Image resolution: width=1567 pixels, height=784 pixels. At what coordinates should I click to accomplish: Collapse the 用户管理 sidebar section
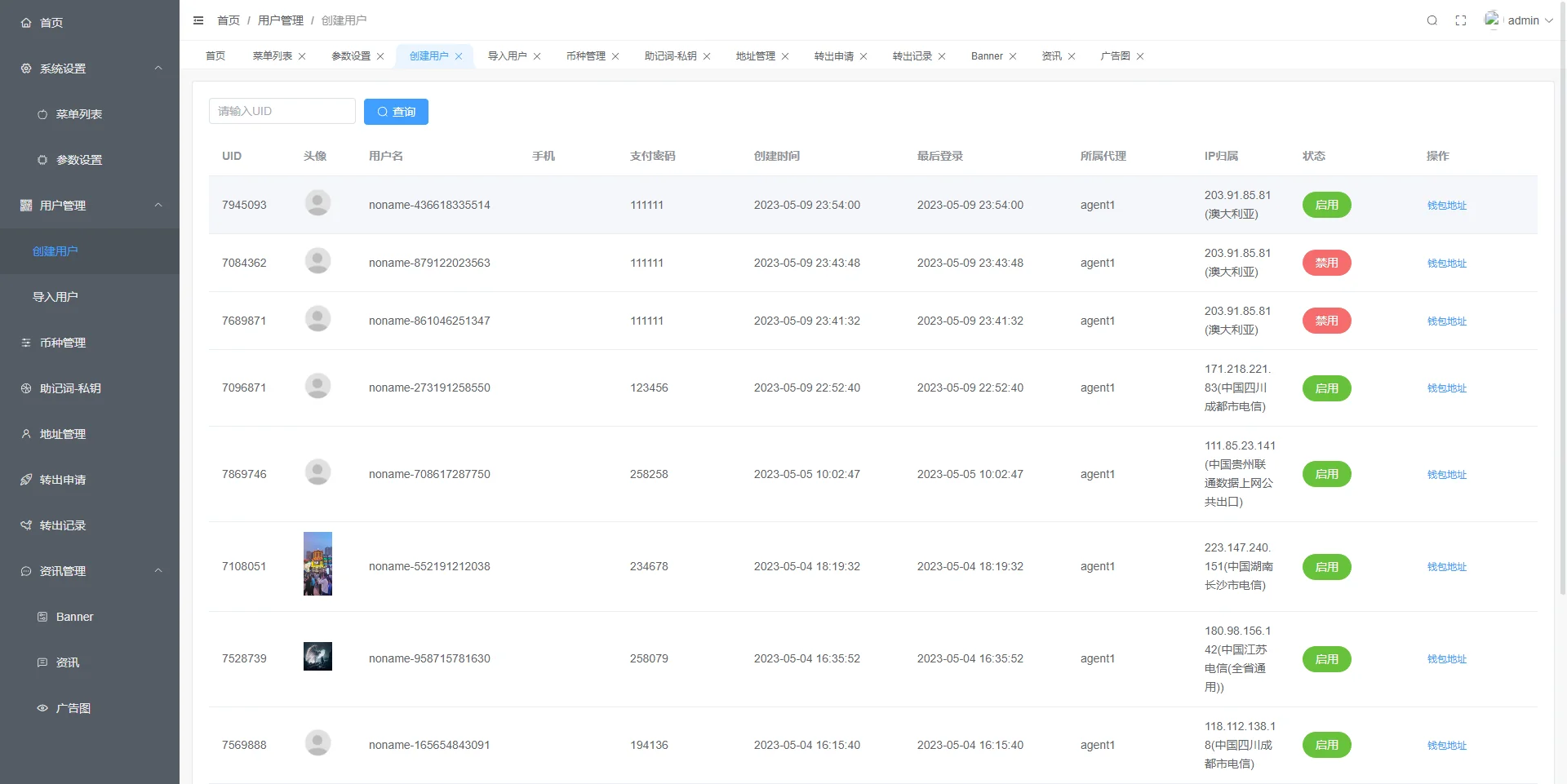click(158, 206)
